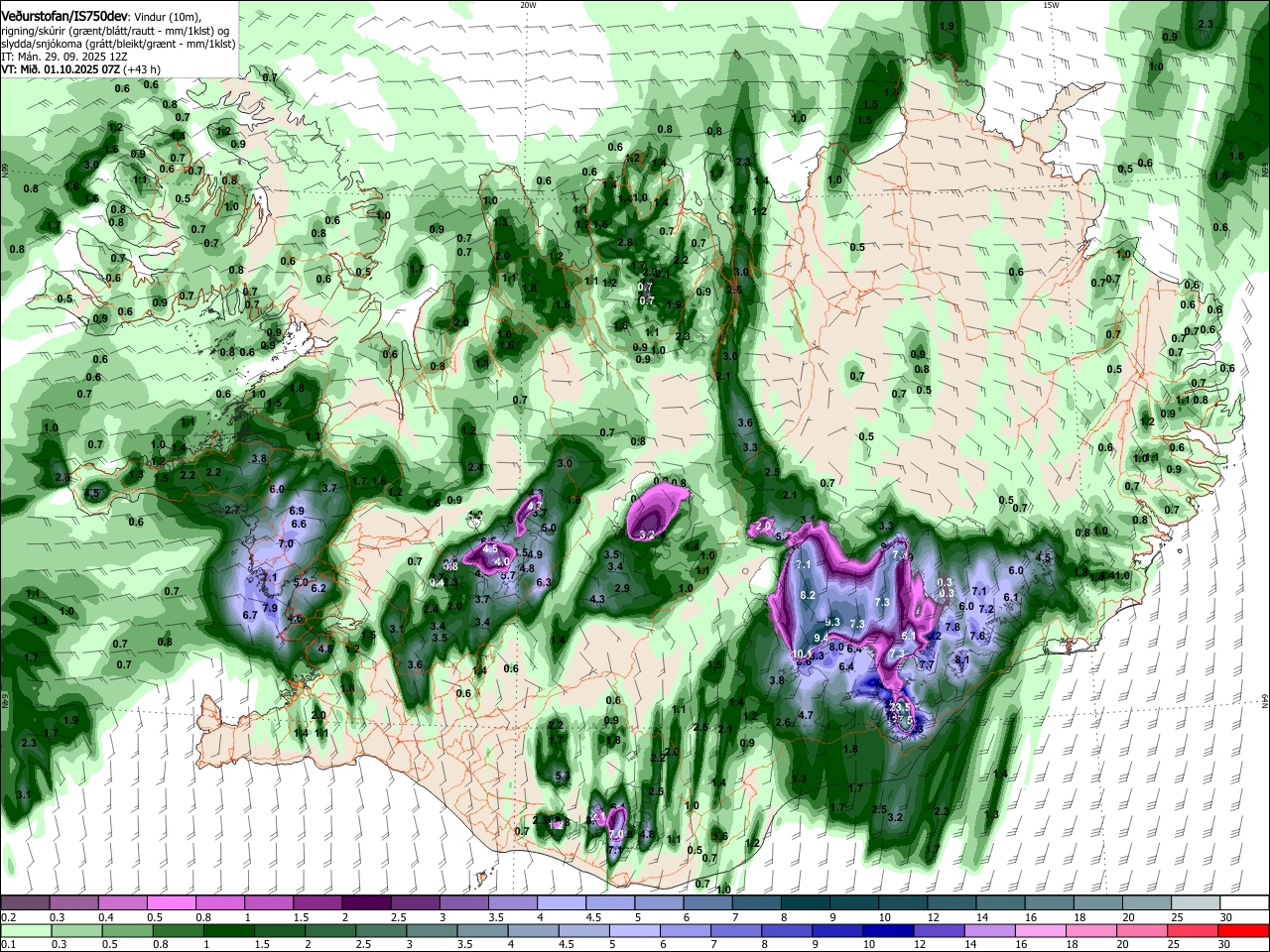Image resolution: width=1270 pixels, height=952 pixels.
Task: Click the '6.7' precipitation value on the map
Action: (x=250, y=616)
